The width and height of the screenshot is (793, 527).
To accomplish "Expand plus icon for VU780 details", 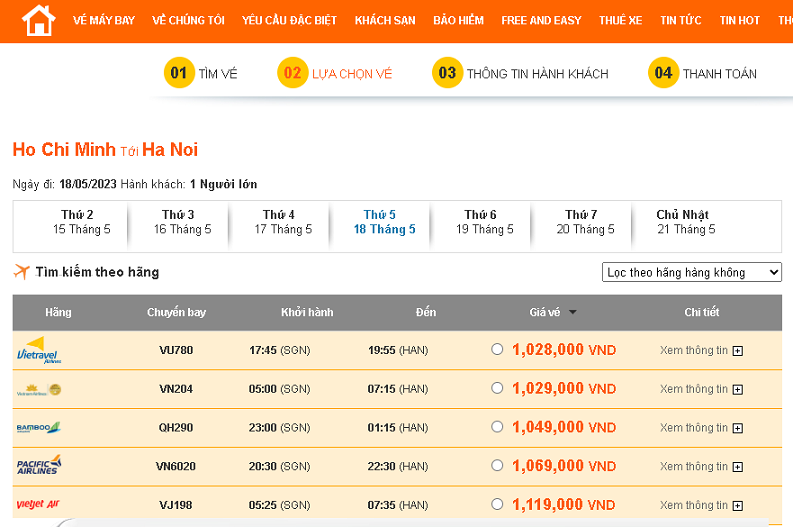I will click(x=738, y=351).
